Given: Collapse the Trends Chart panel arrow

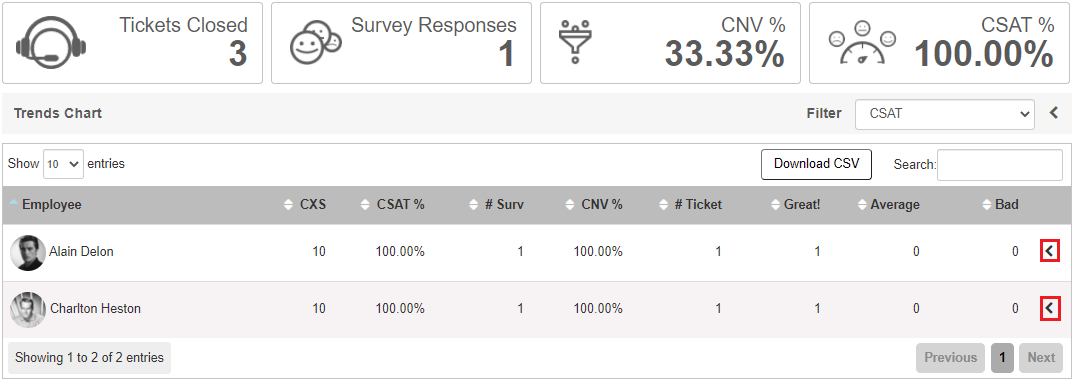Looking at the screenshot, I should click(x=1054, y=113).
